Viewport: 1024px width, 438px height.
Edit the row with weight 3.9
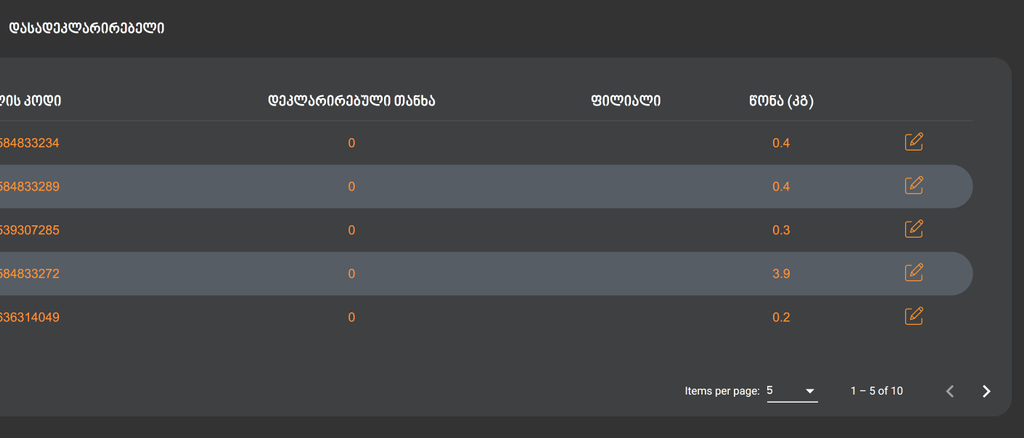pyautogui.click(x=913, y=273)
